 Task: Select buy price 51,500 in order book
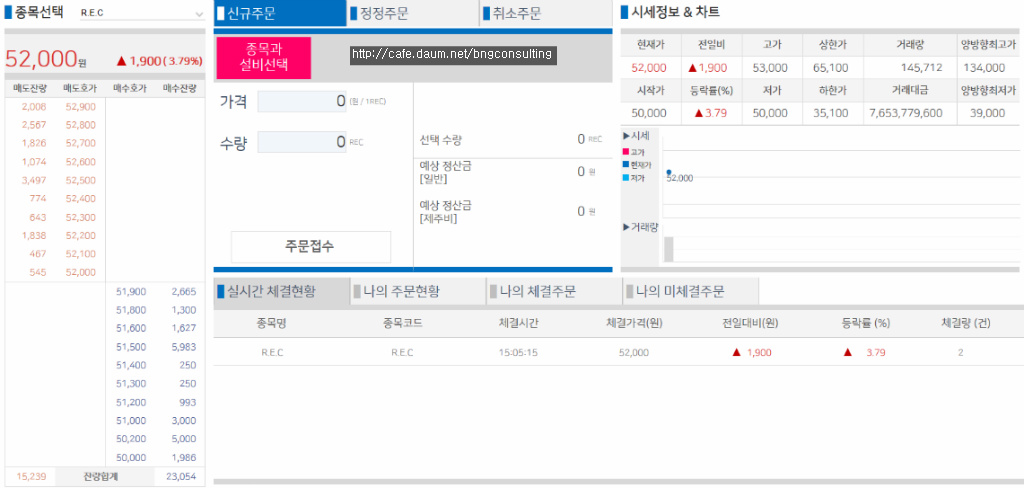tap(131, 346)
